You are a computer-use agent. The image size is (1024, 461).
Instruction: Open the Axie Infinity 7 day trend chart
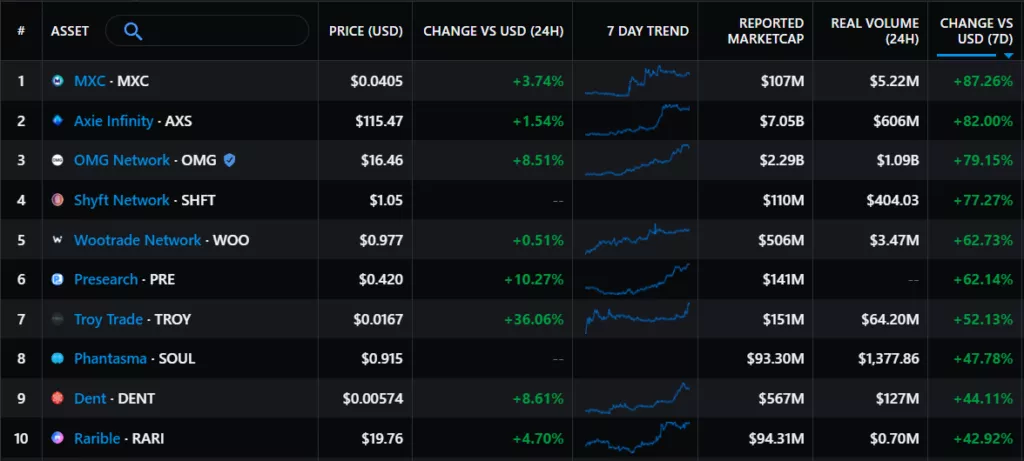pyautogui.click(x=638, y=121)
